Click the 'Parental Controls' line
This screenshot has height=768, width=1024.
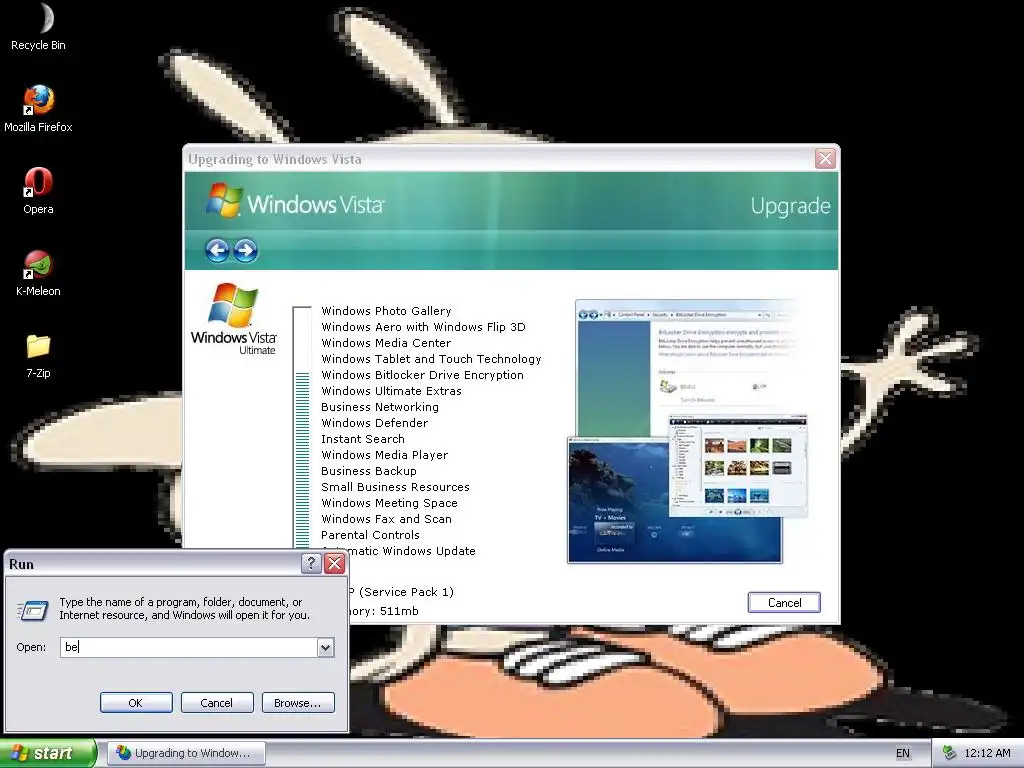click(x=370, y=535)
